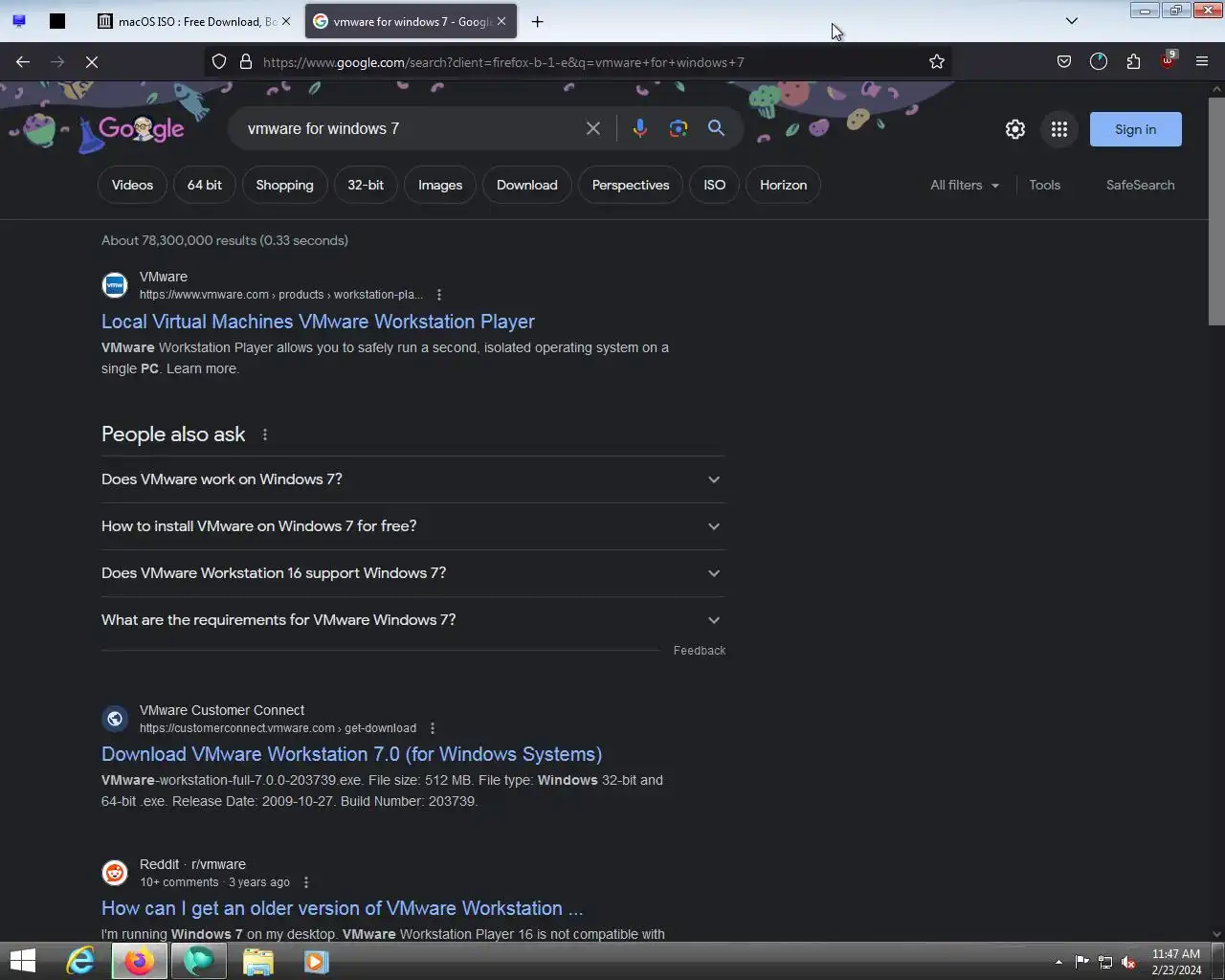Screen dimensions: 1225x980
Task: Open the All filters dropdown
Action: (965, 185)
